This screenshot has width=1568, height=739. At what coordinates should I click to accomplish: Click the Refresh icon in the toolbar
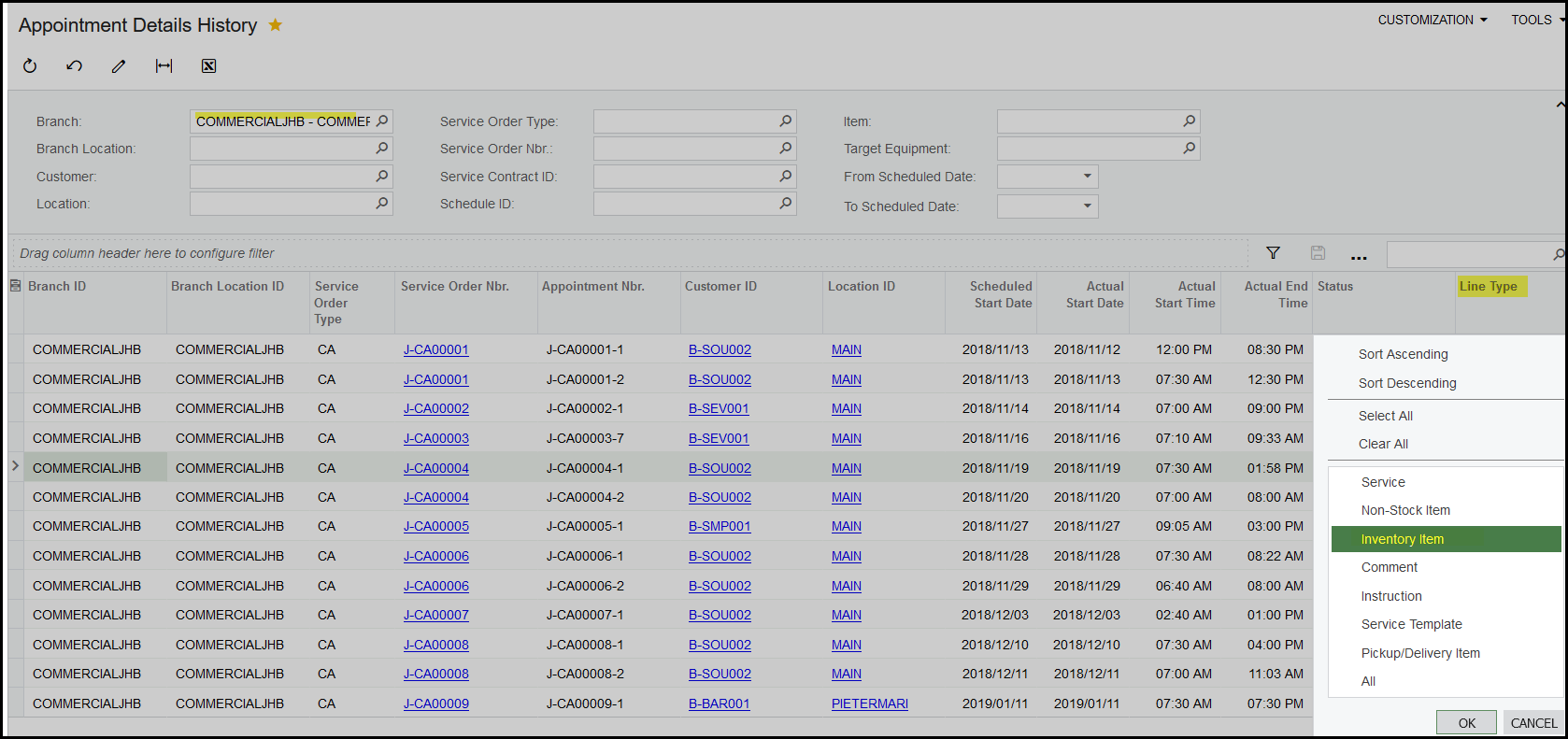(x=30, y=65)
